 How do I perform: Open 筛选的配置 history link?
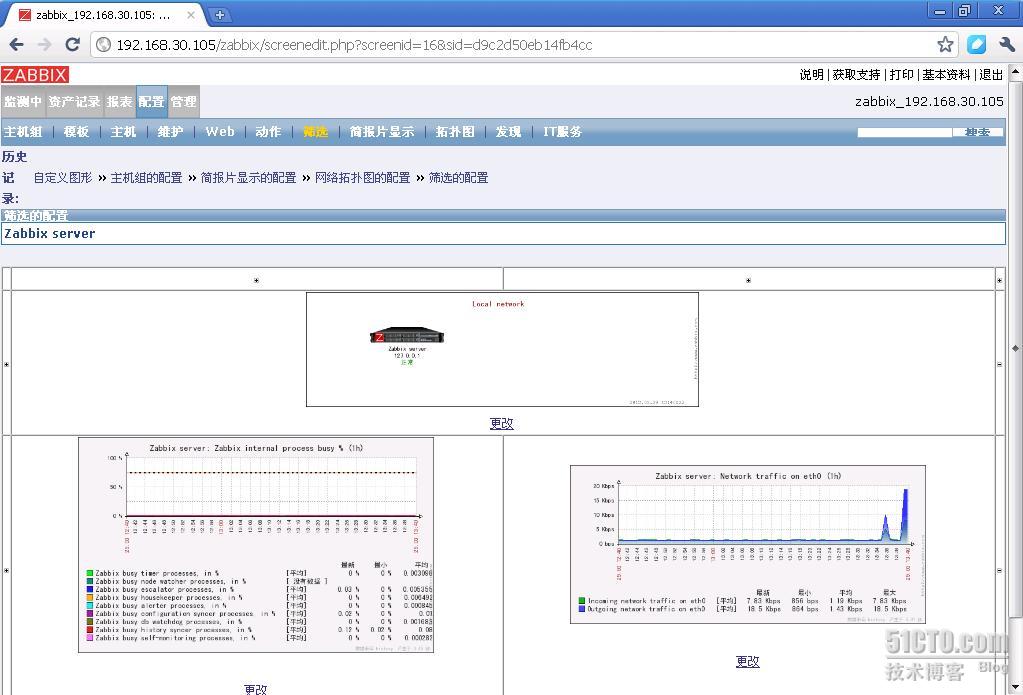click(x=459, y=178)
